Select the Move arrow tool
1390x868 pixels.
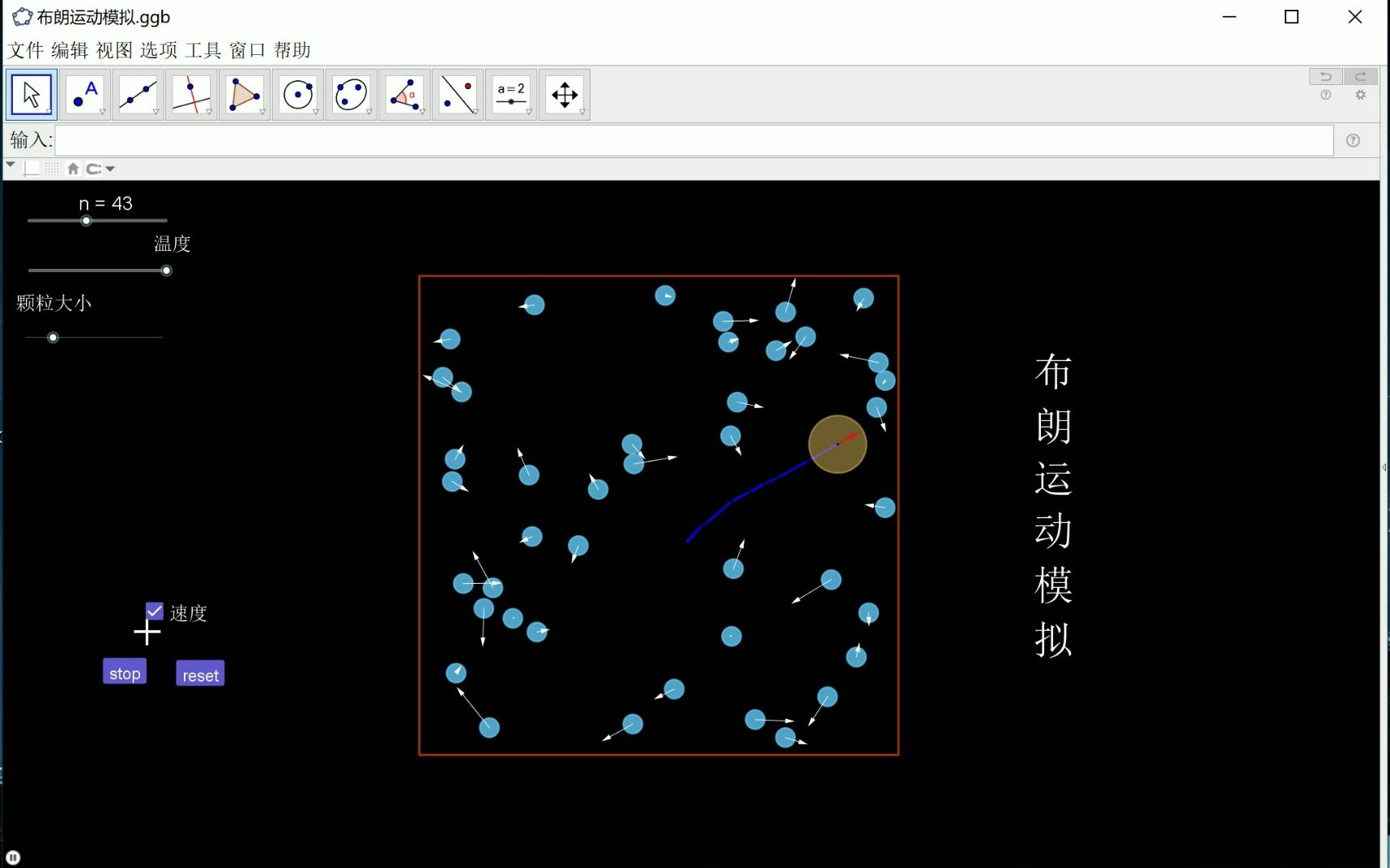pos(31,94)
